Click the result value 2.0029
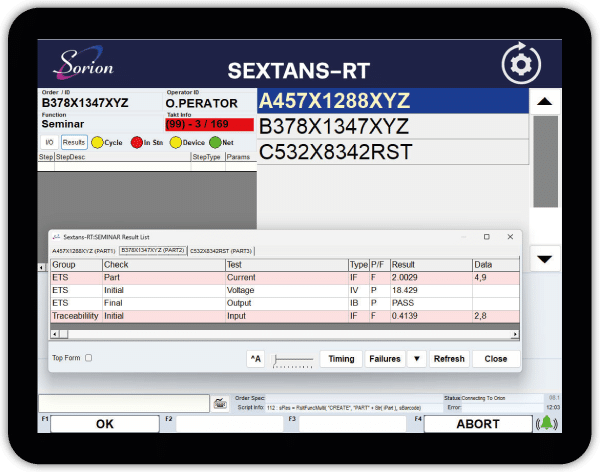 pos(404,278)
